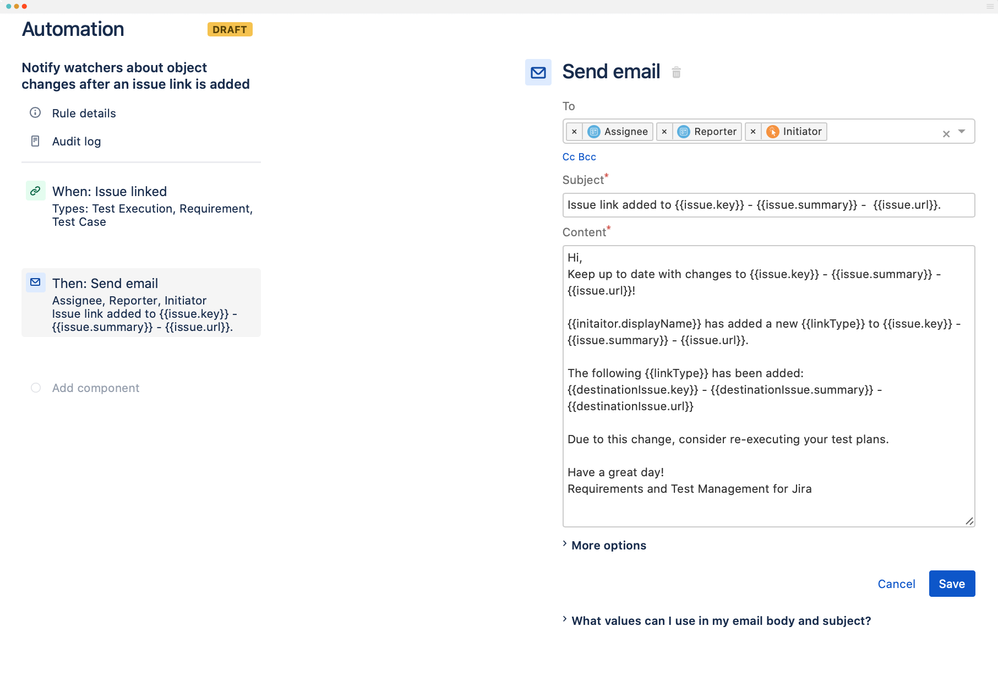The height and width of the screenshot is (674, 998).
Task: Click into the Subject field
Action: point(769,205)
